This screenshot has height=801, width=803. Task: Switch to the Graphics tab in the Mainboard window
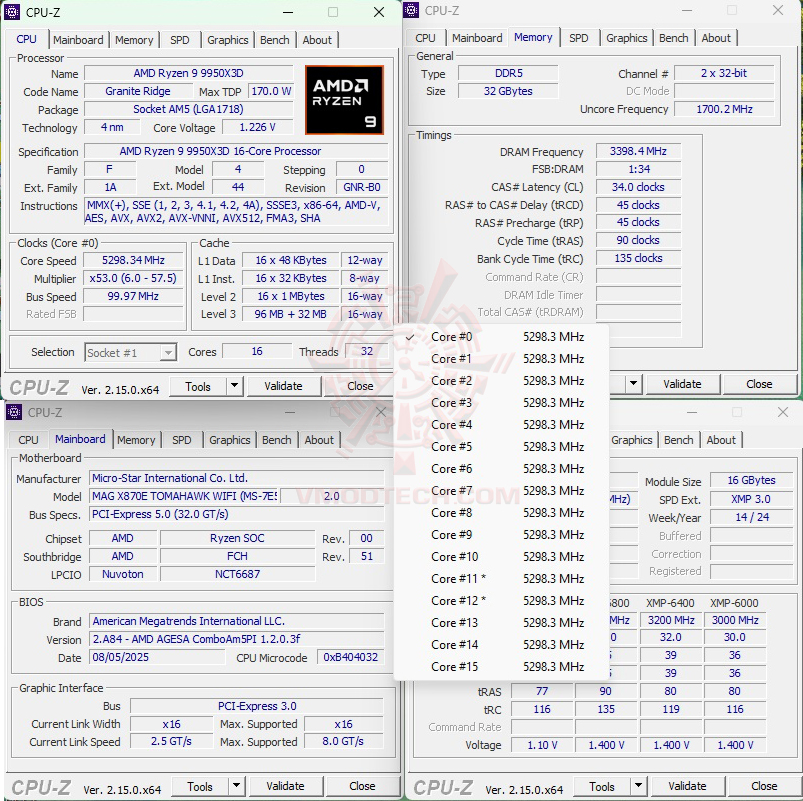[230, 440]
